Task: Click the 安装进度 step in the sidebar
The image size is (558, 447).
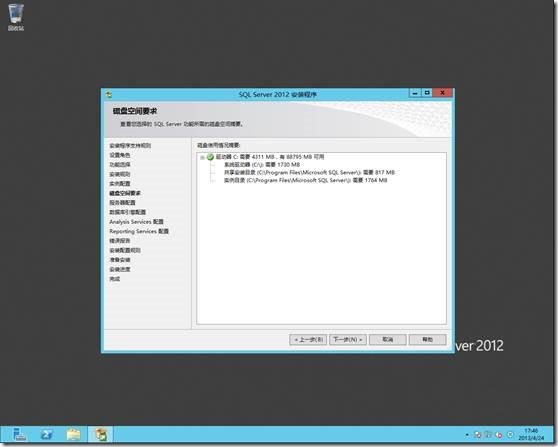Action: [120, 269]
